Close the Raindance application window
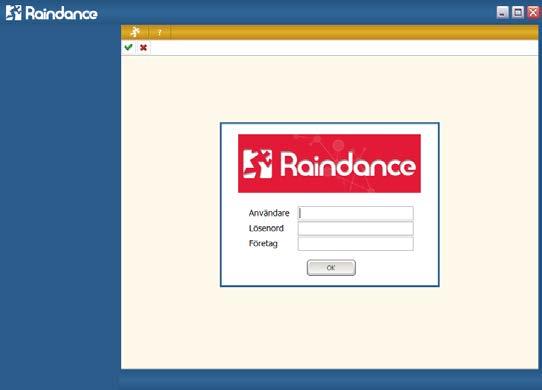 [533, 12]
